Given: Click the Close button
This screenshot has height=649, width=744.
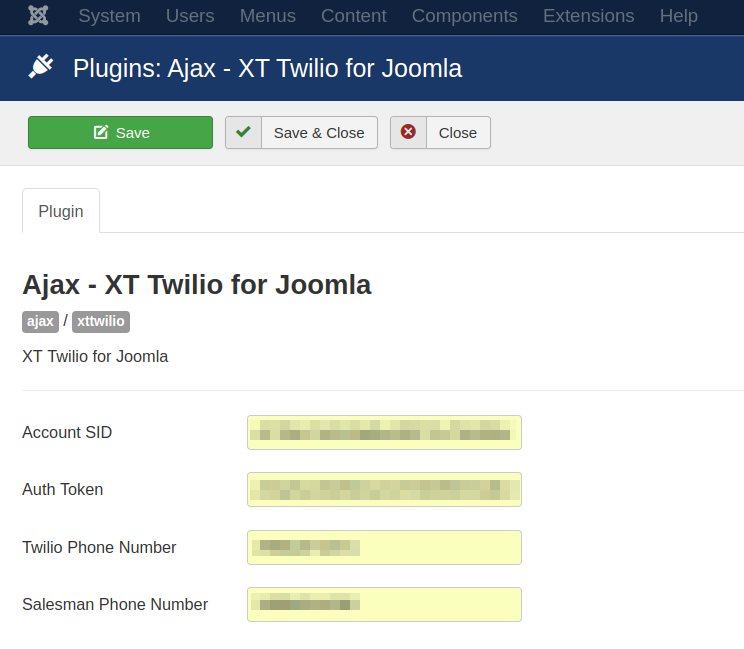Looking at the screenshot, I should coord(440,133).
